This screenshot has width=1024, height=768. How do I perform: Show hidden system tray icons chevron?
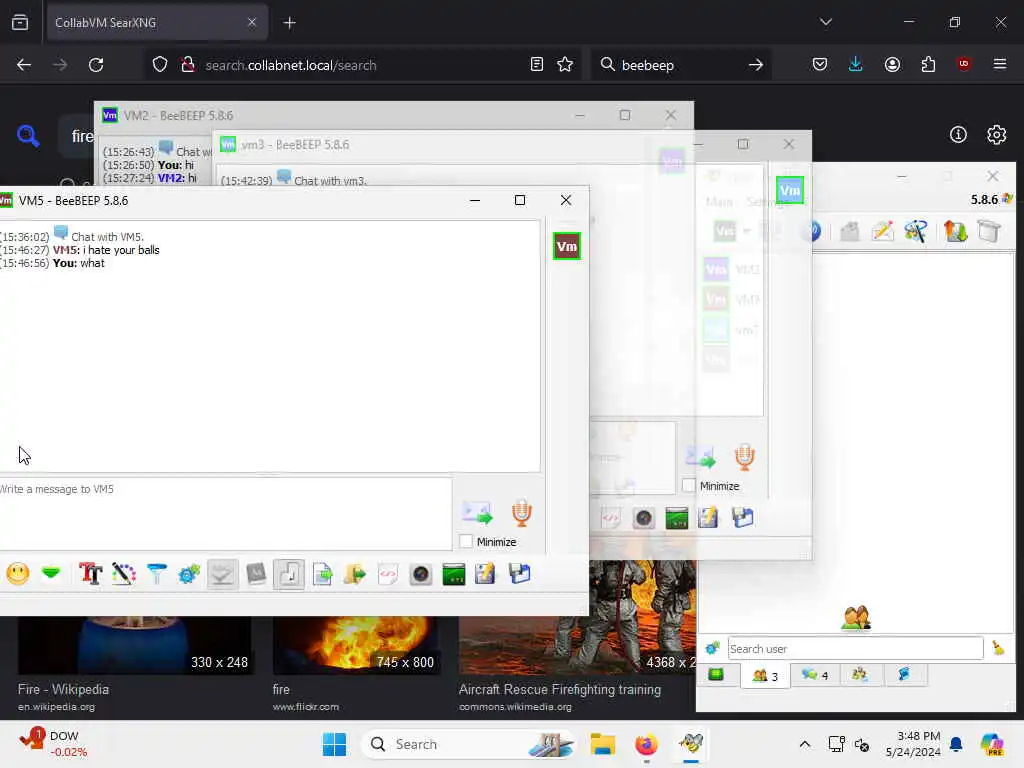[x=805, y=744]
